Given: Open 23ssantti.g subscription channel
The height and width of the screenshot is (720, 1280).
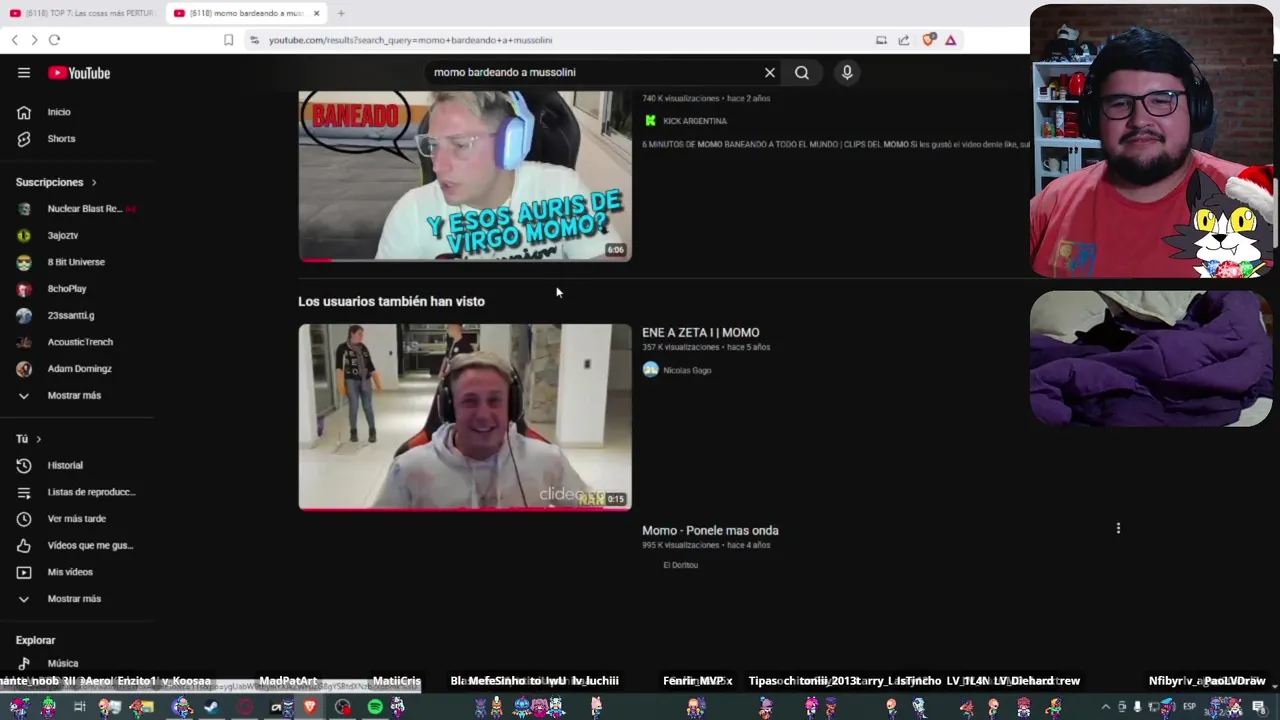Looking at the screenshot, I should pyautogui.click(x=71, y=315).
